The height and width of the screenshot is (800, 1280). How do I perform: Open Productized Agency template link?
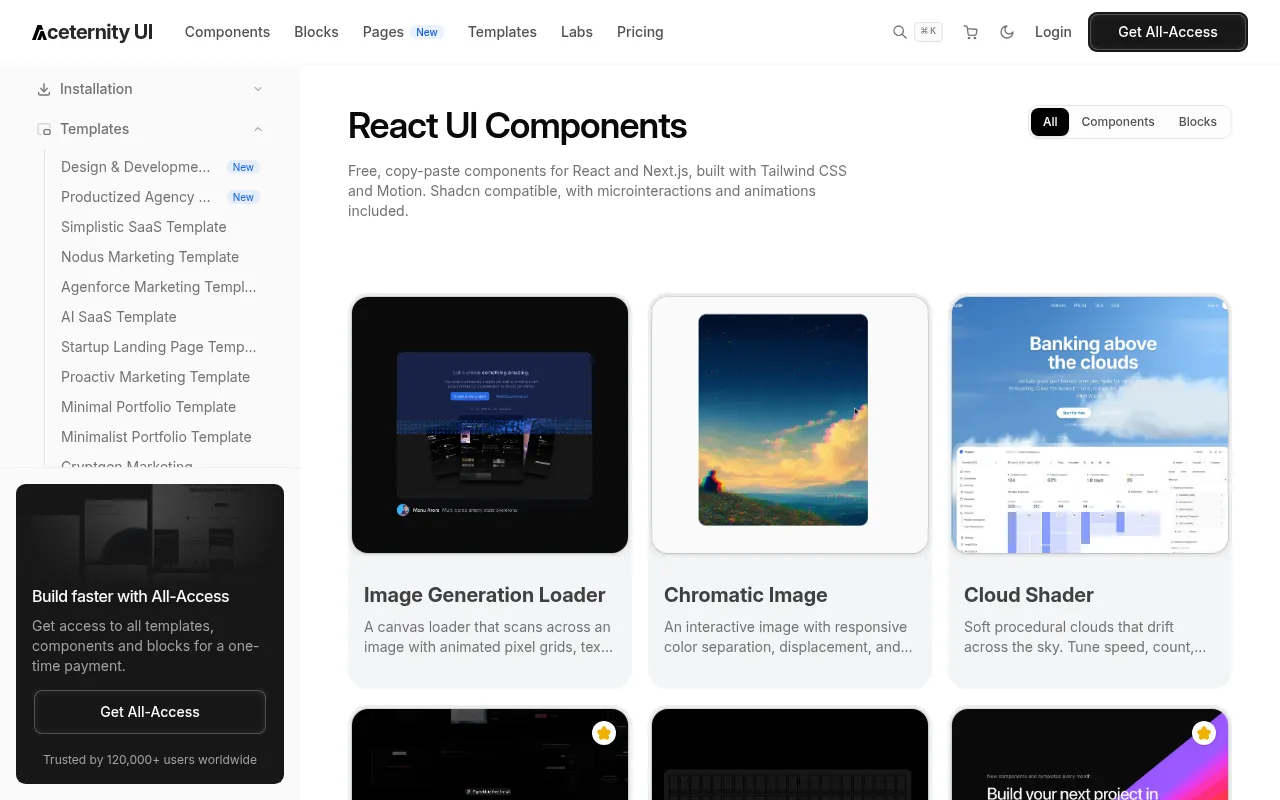coord(136,197)
